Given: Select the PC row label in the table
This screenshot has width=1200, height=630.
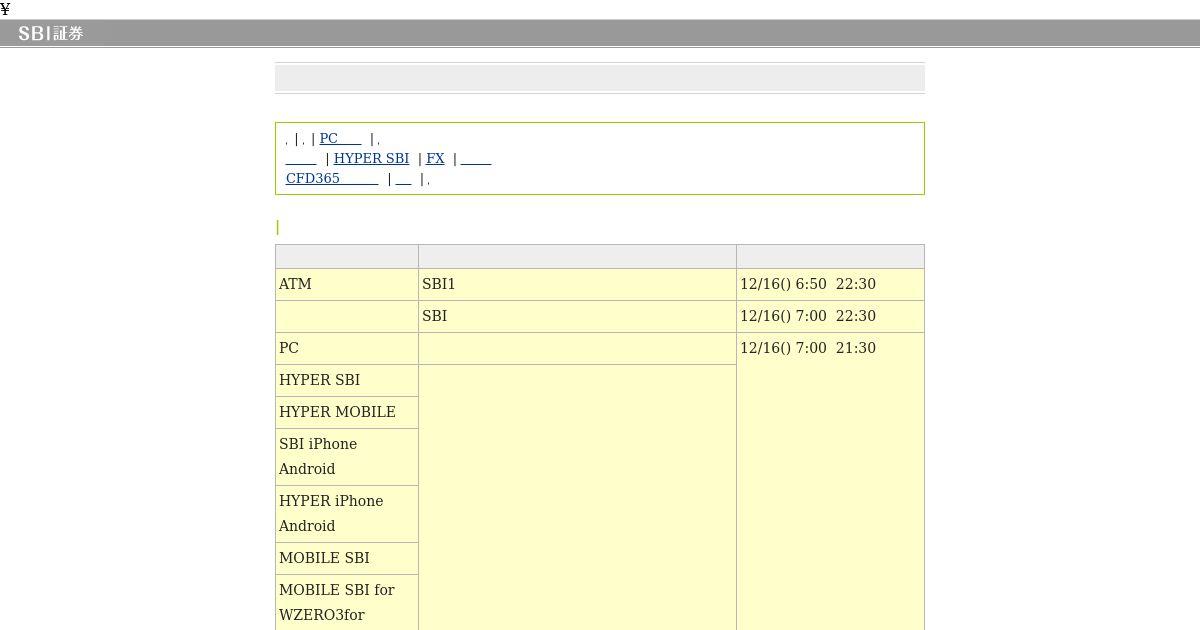Looking at the screenshot, I should tap(347, 348).
